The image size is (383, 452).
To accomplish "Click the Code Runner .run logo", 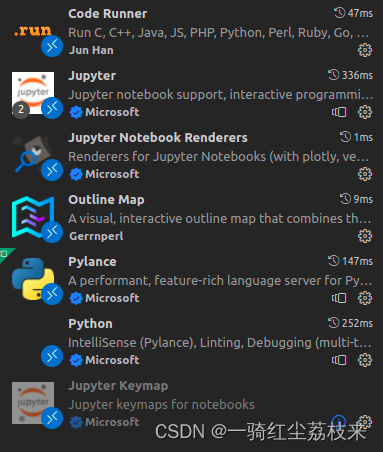I will [x=33, y=31].
